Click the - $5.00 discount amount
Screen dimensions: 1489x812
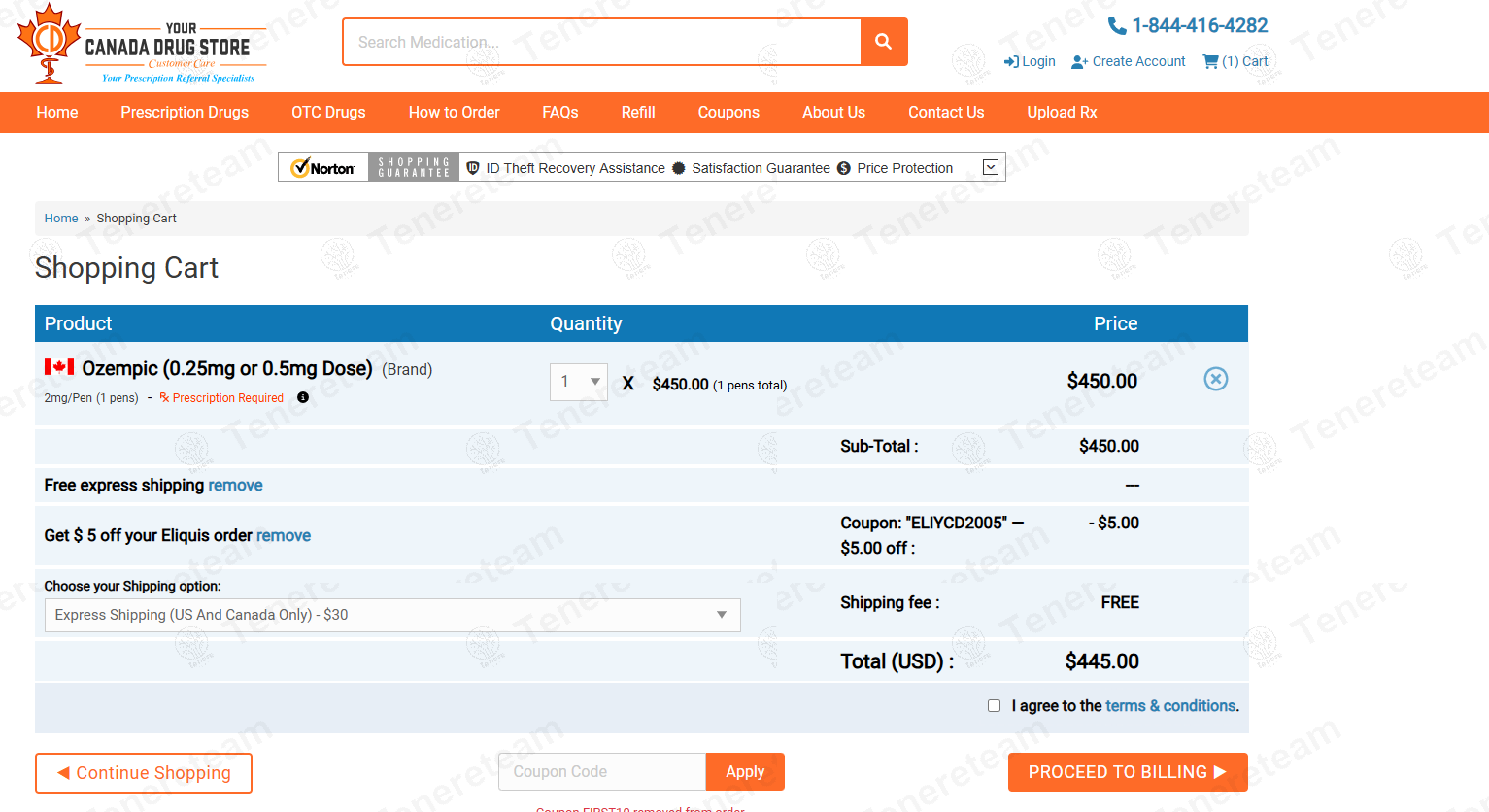coord(1114,523)
